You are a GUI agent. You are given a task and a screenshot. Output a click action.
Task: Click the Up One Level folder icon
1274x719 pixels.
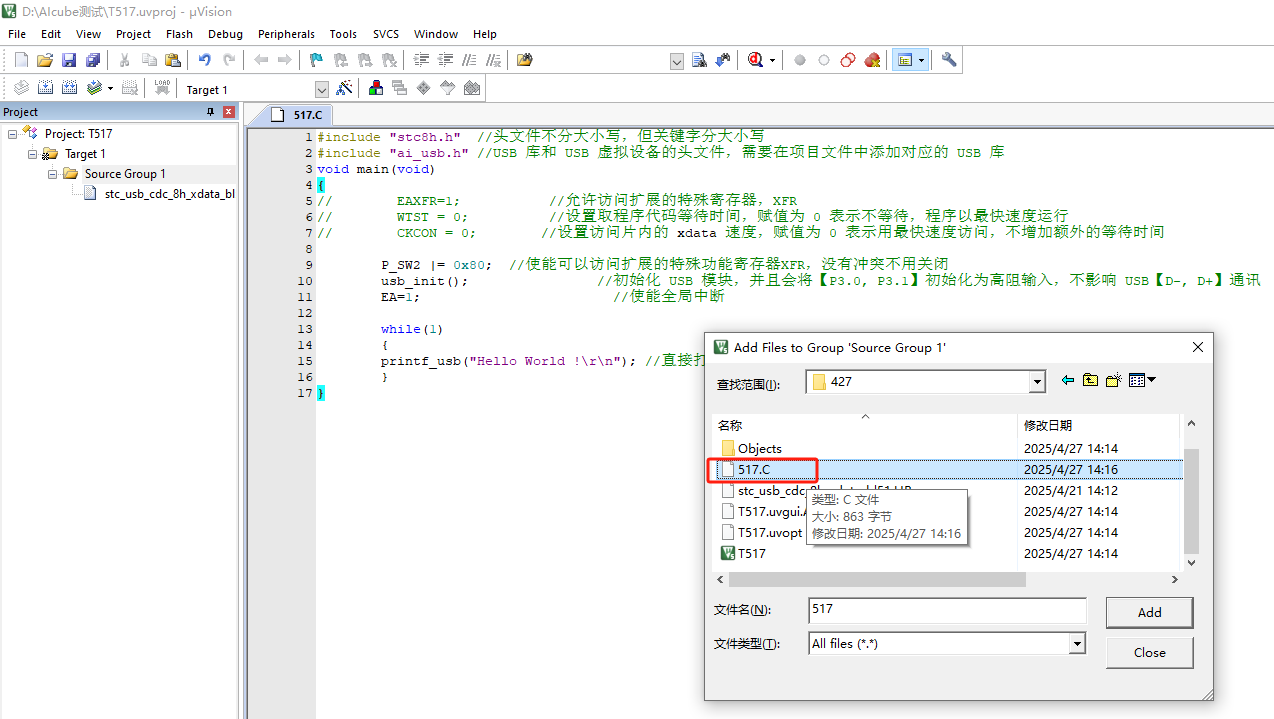coord(1090,380)
